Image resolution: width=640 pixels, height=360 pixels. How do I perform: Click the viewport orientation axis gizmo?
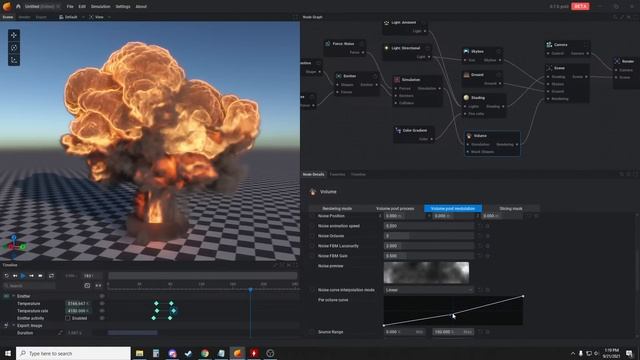[x=15, y=245]
